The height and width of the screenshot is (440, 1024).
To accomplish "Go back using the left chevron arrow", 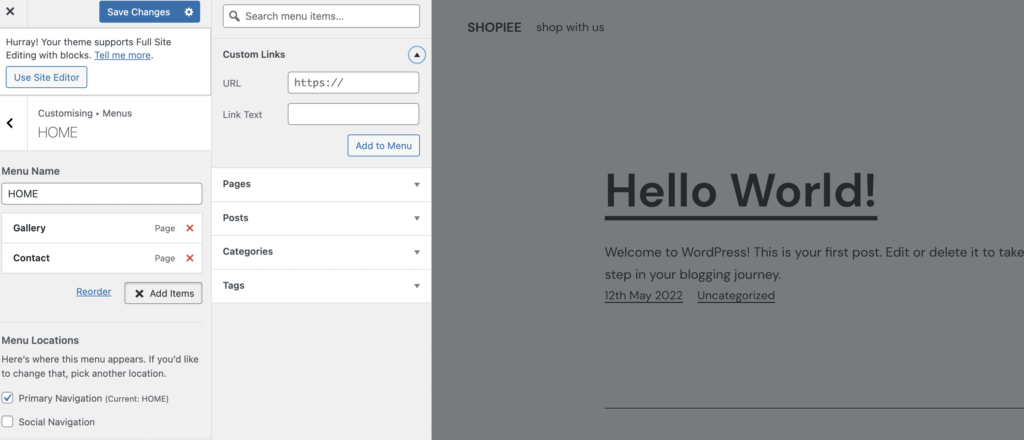I will 10,123.
